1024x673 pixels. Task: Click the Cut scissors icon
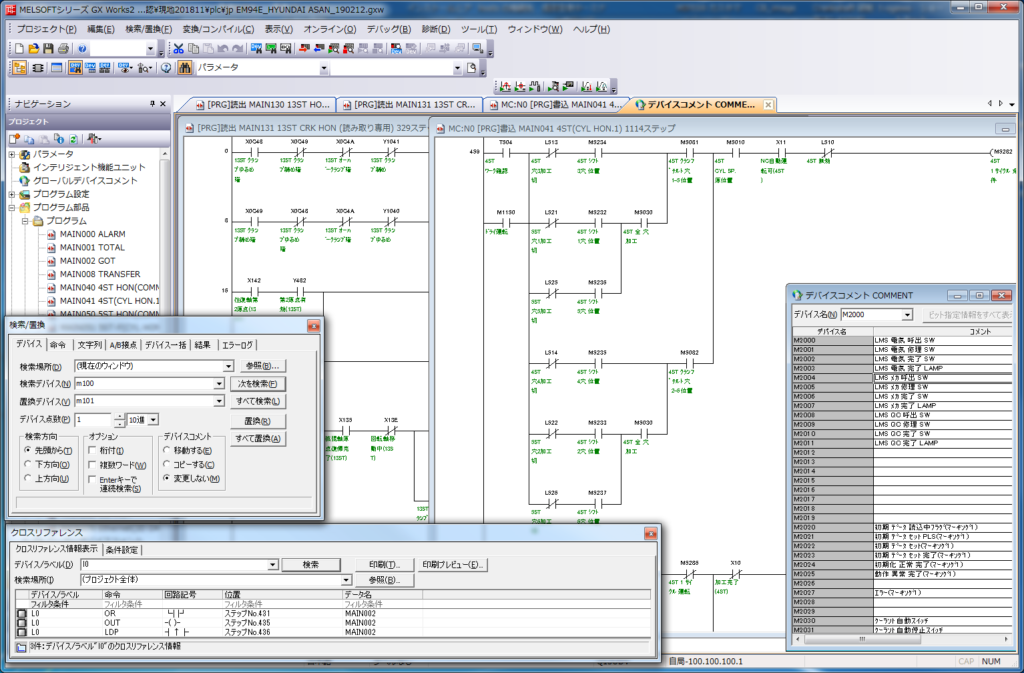[x=179, y=48]
